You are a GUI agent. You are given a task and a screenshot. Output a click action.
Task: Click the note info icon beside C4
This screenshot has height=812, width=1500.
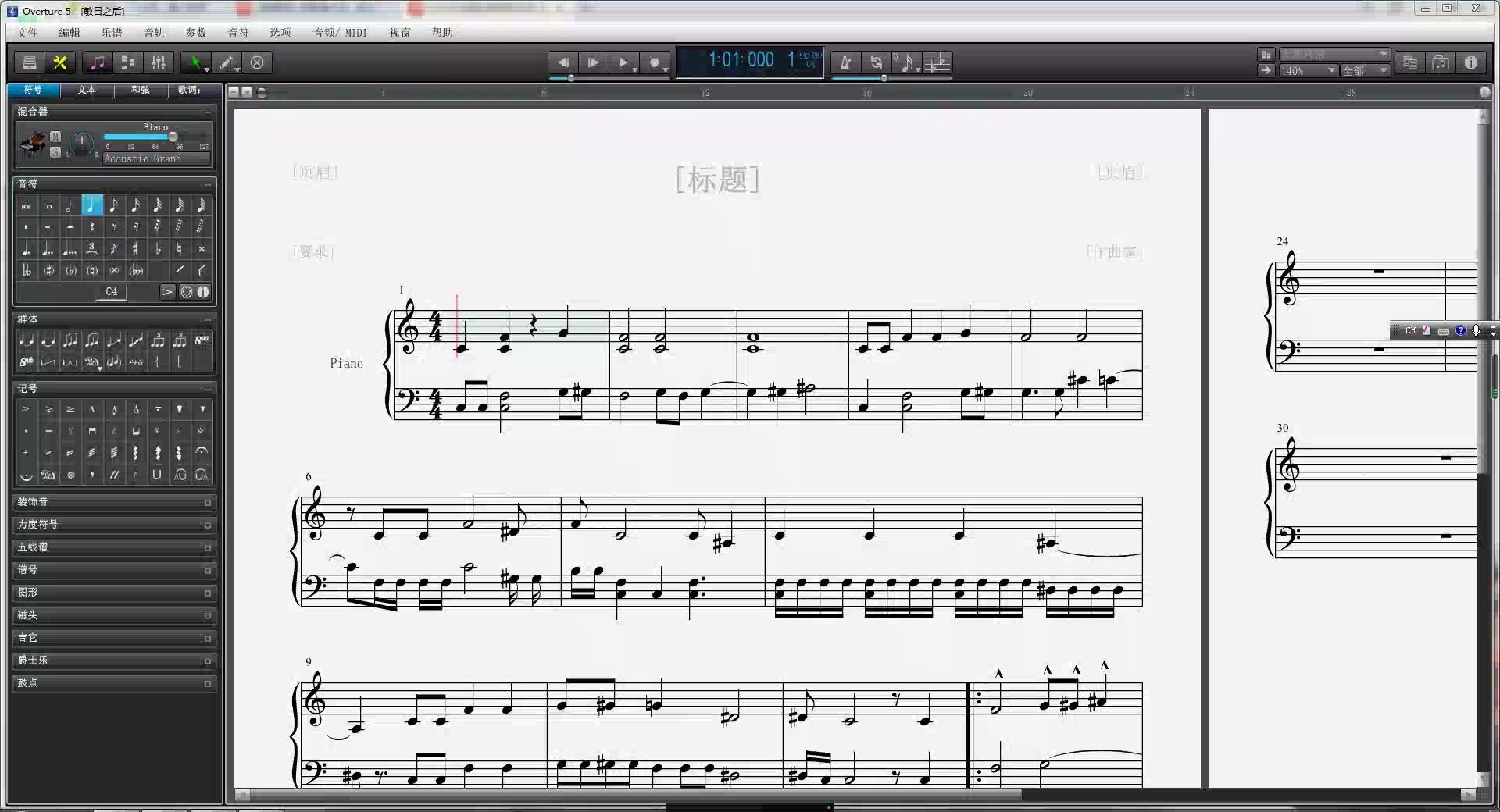tap(203, 292)
